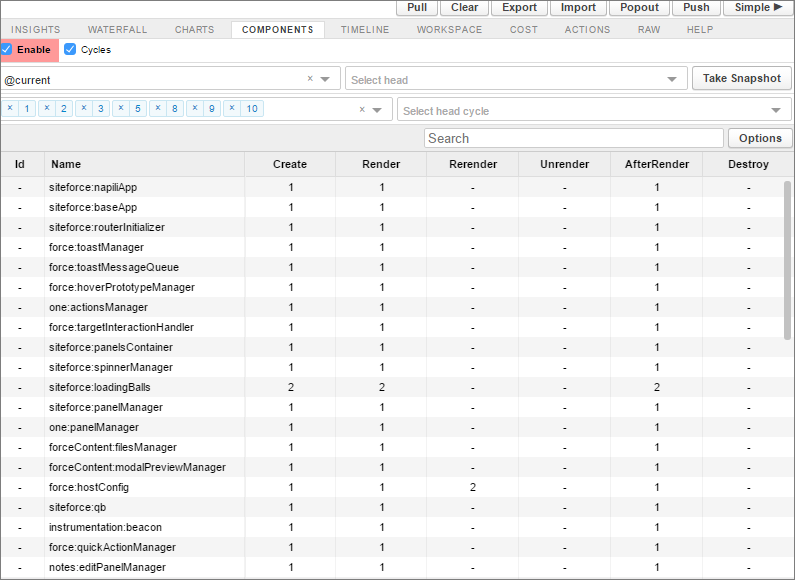Remove cycle tag 10 using its x
Screen dimensions: 795x580
tap(232, 108)
